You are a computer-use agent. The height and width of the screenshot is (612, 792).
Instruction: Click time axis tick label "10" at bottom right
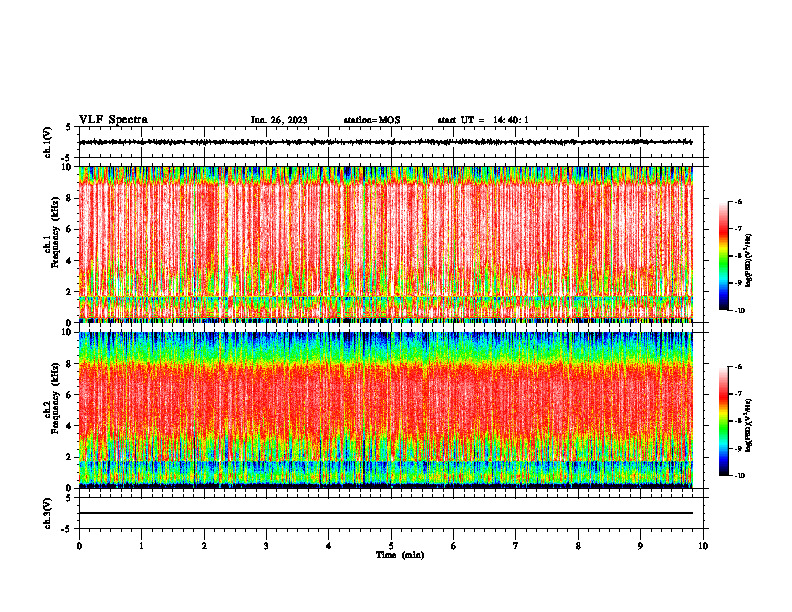pos(703,546)
